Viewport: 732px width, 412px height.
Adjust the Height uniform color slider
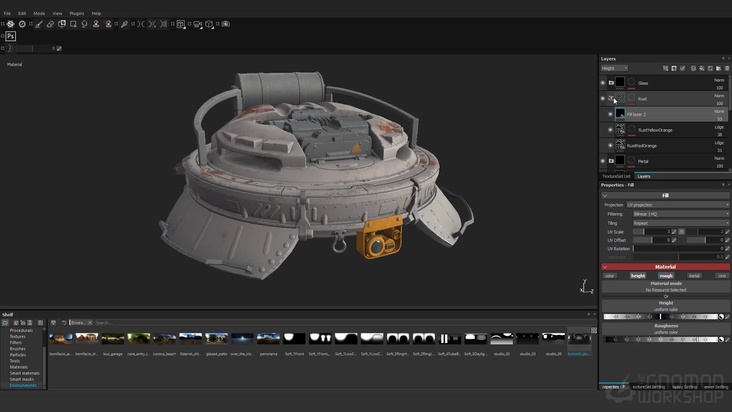pos(663,316)
